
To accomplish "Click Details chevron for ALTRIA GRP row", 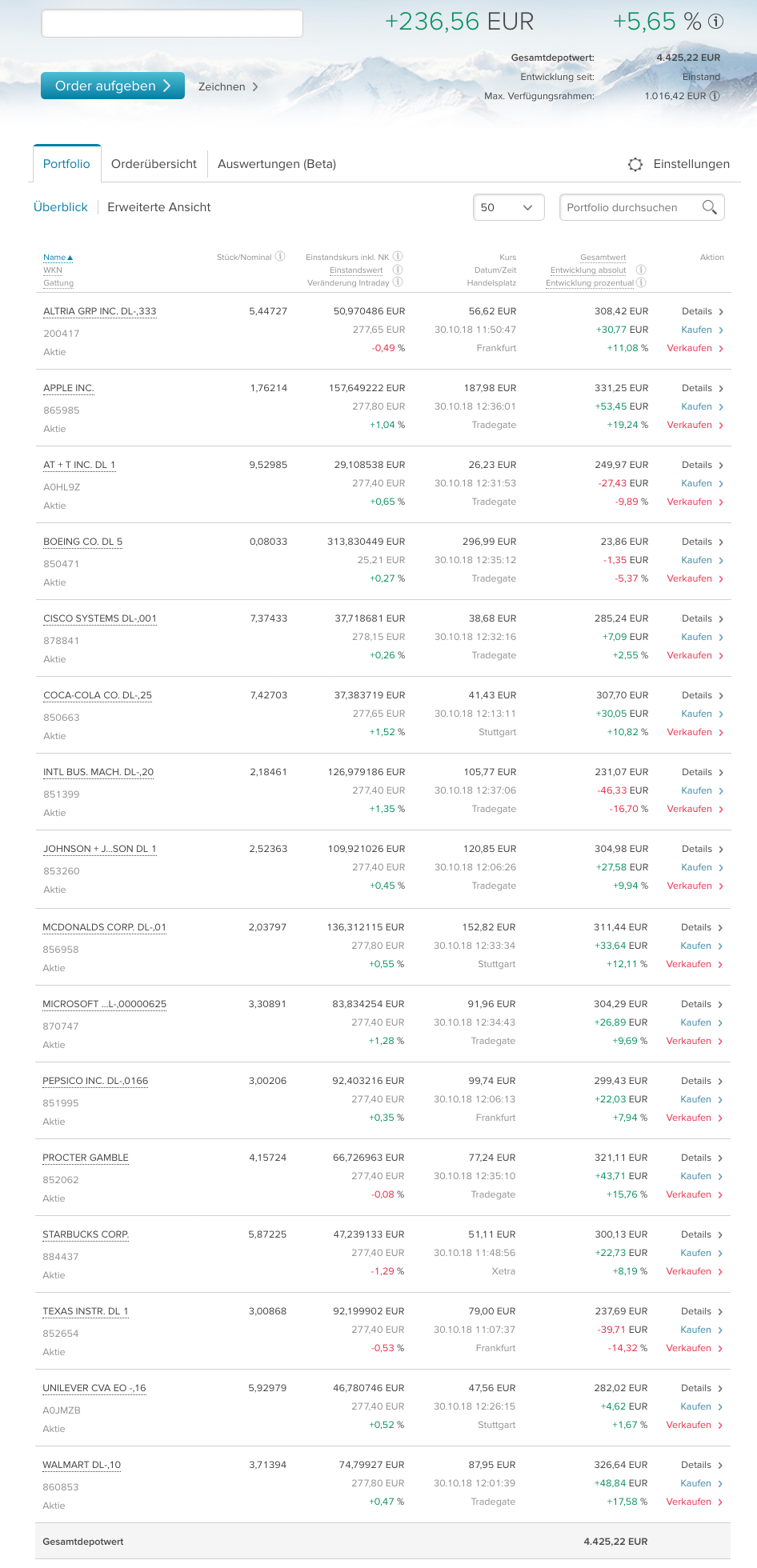I will 721,312.
